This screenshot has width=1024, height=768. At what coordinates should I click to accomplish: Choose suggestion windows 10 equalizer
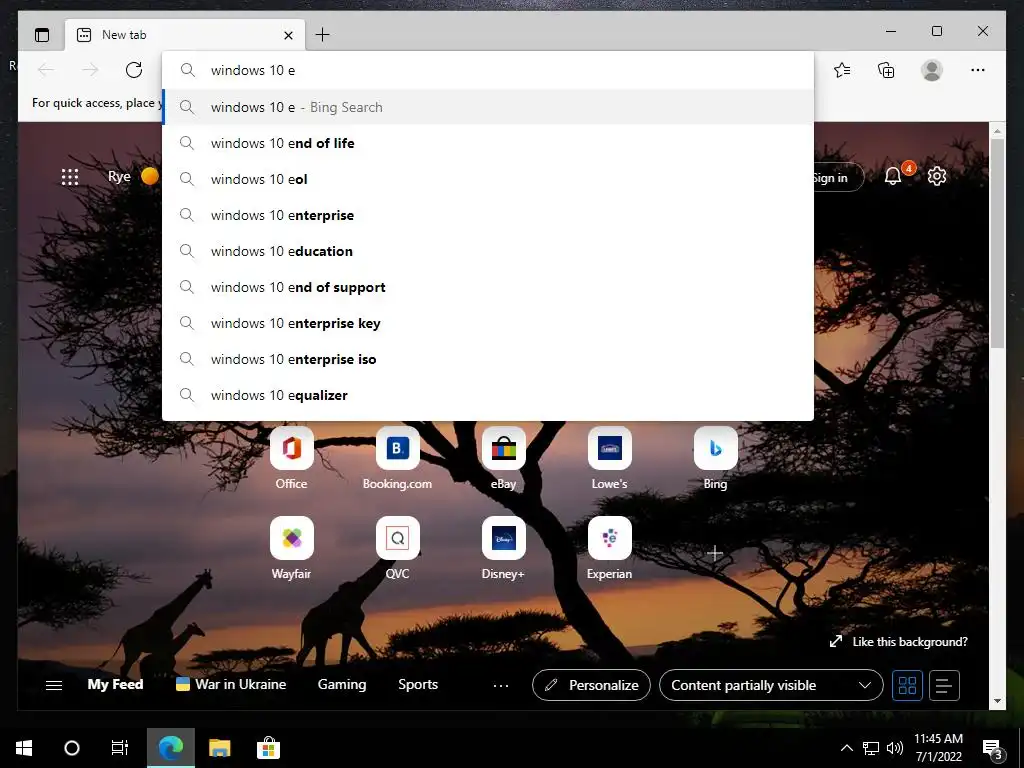point(488,394)
